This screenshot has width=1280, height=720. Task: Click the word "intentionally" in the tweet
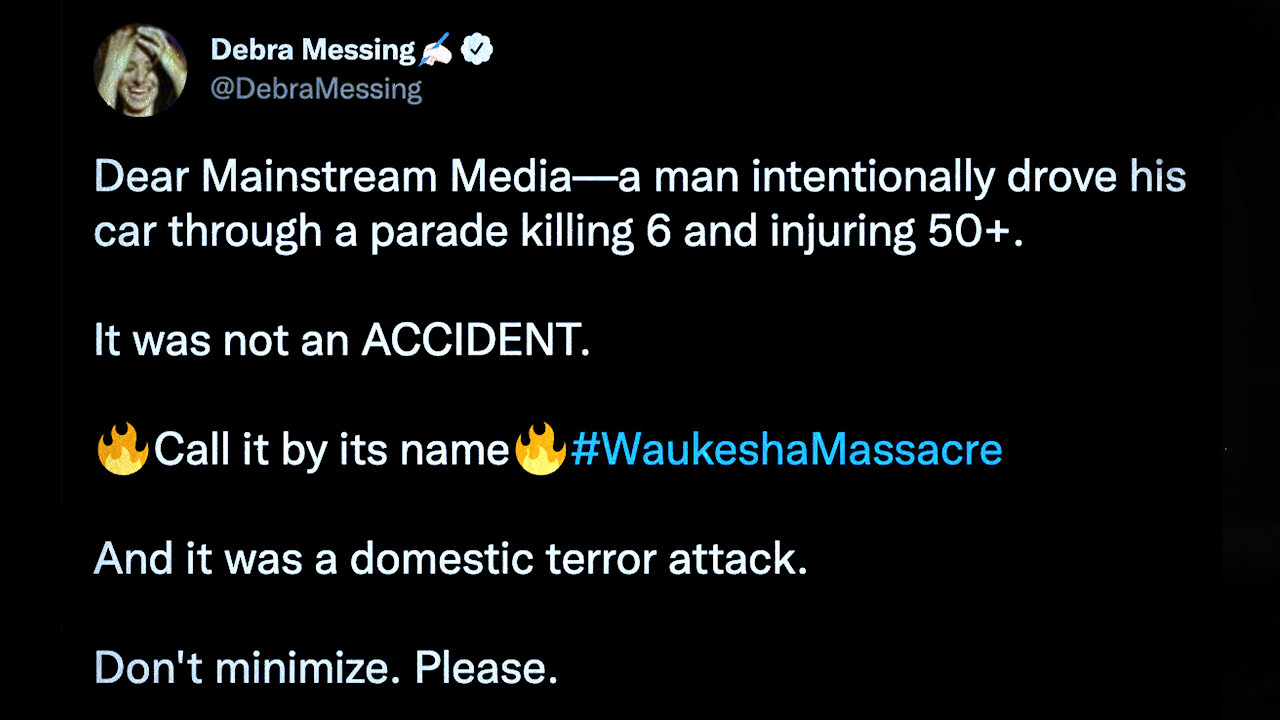point(874,178)
